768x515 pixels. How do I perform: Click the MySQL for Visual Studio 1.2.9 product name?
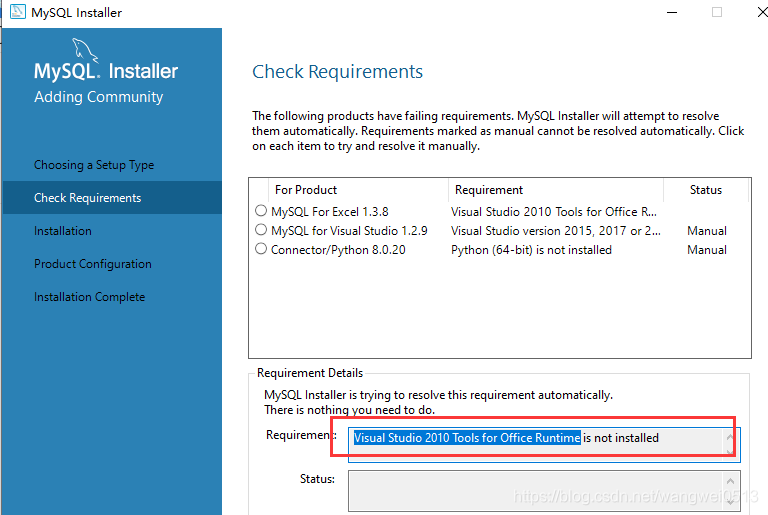click(349, 231)
